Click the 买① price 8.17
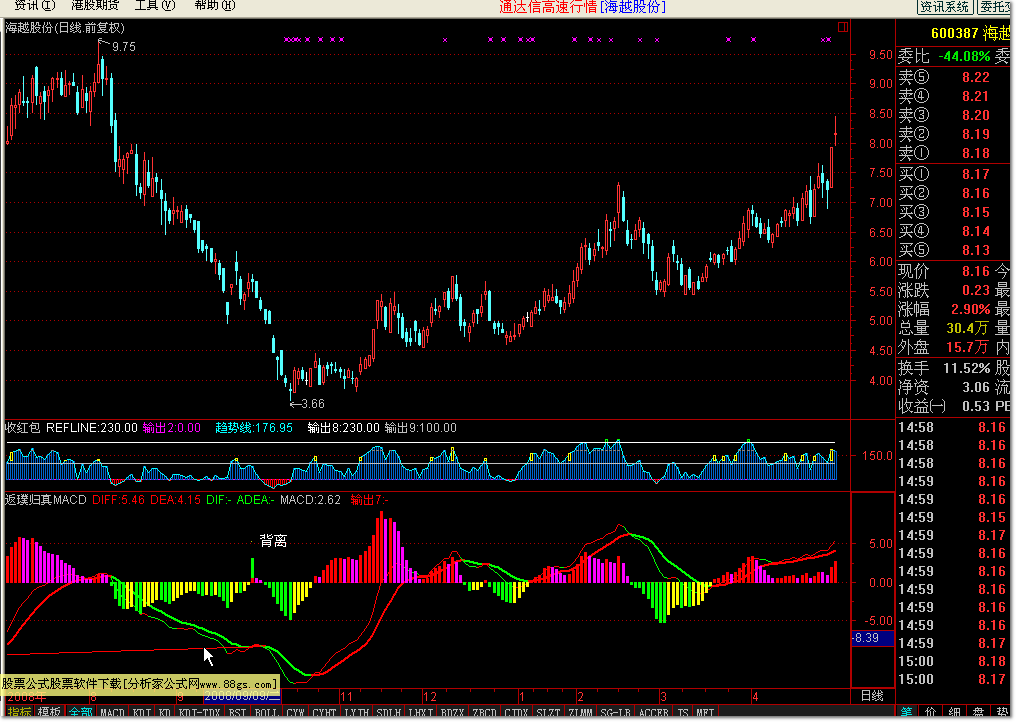The width and height of the screenshot is (1017, 722). coord(975,174)
